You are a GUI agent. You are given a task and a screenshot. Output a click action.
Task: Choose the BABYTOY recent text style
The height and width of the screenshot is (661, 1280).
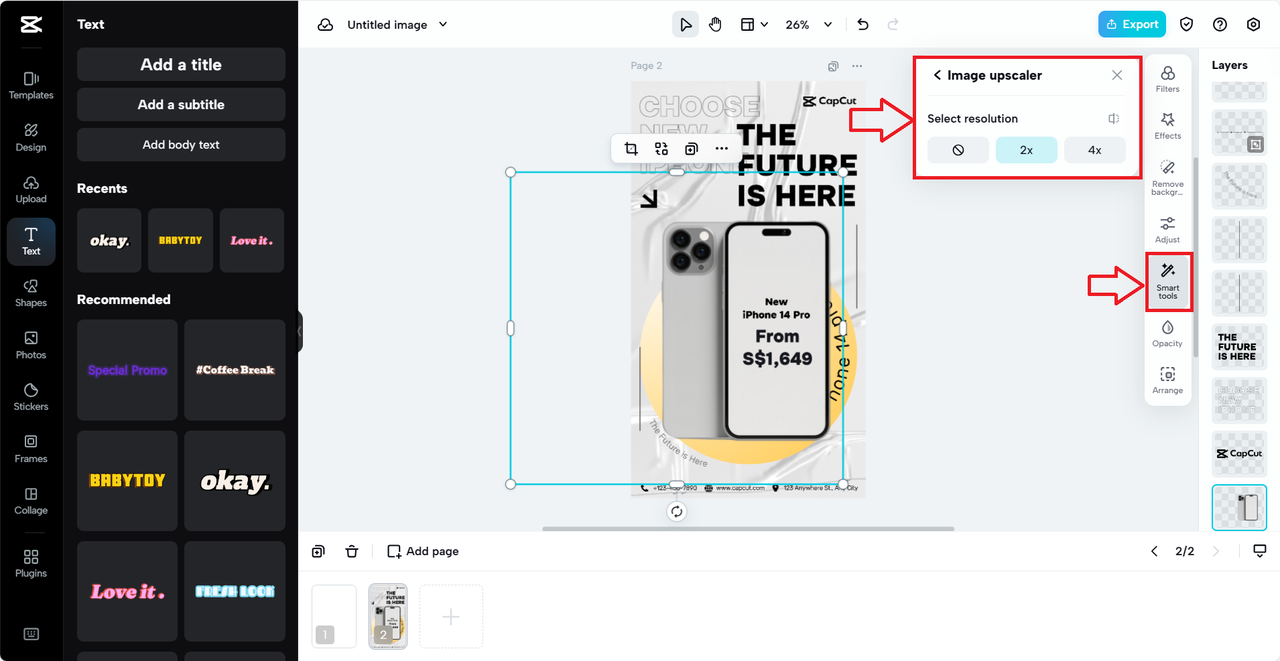pyautogui.click(x=180, y=240)
